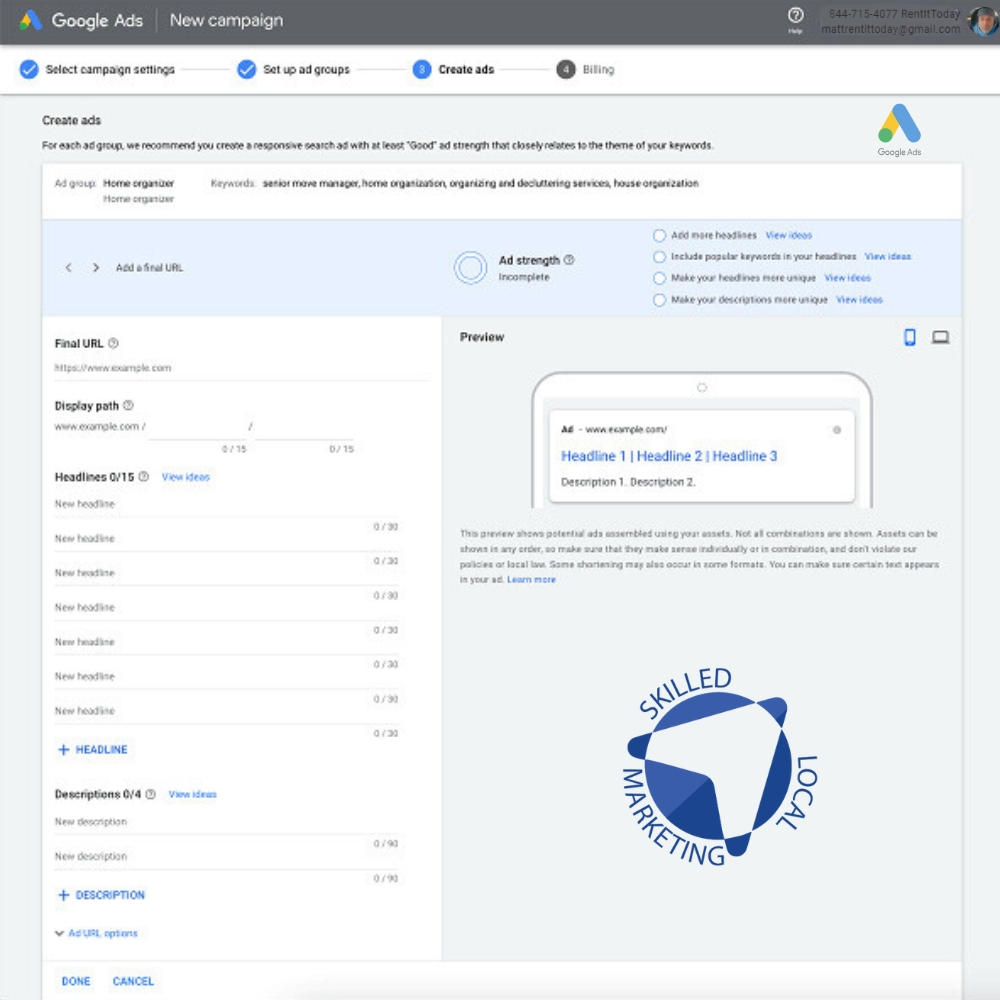This screenshot has width=1000, height=1000.
Task: Open the Select campaign settings step
Action: (x=110, y=70)
